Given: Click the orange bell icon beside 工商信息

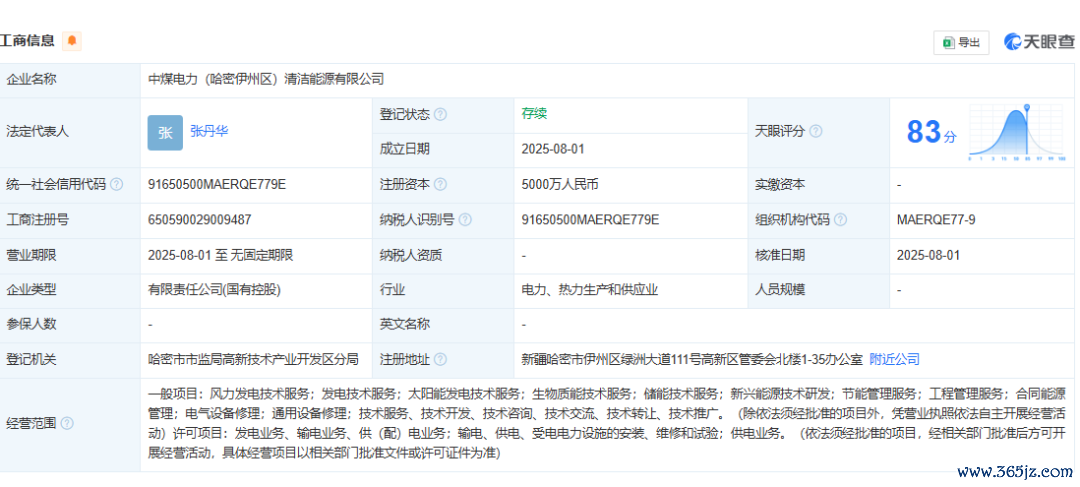Looking at the screenshot, I should click(72, 41).
